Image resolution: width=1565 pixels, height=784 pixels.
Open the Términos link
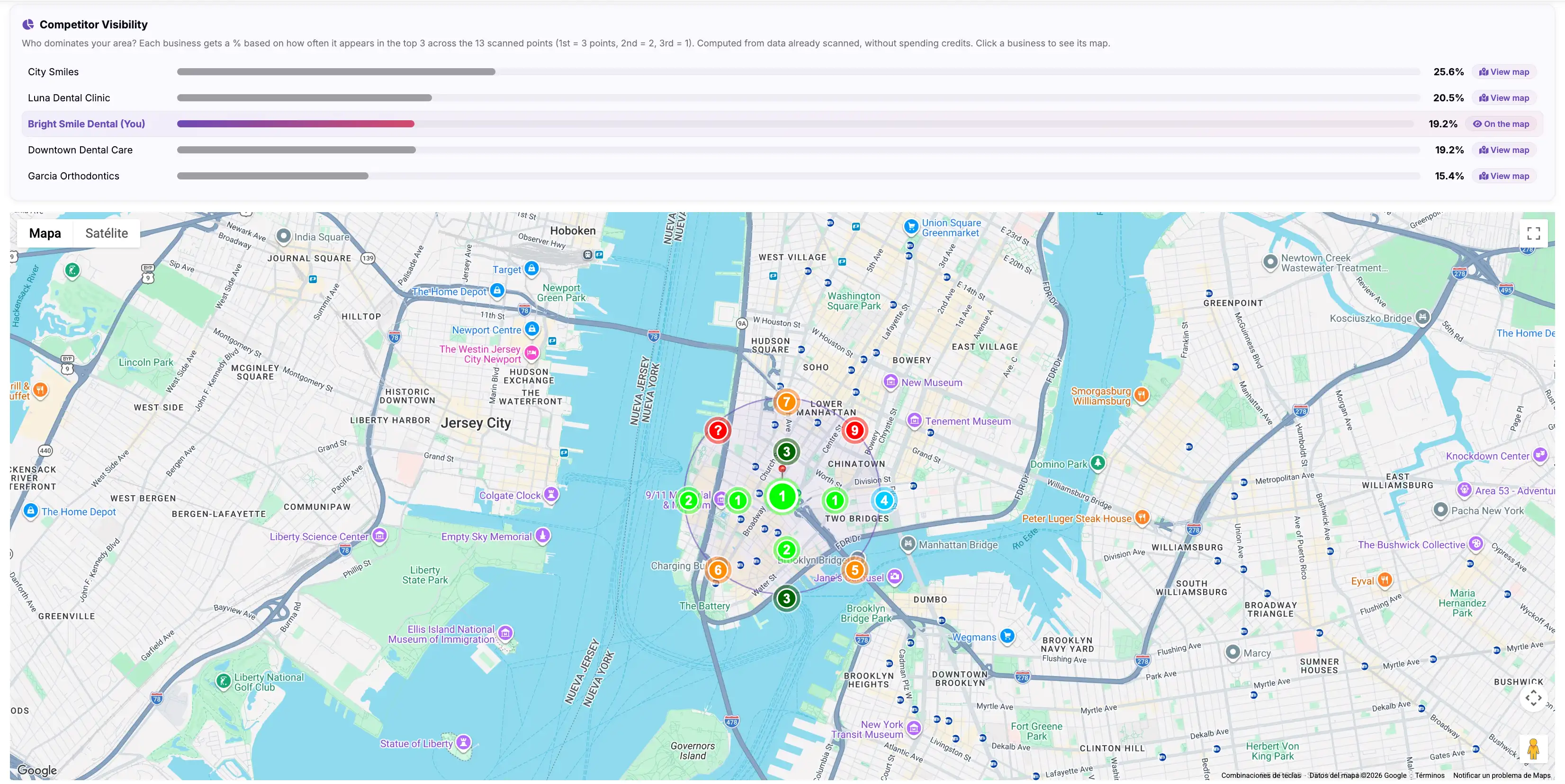click(x=1430, y=775)
